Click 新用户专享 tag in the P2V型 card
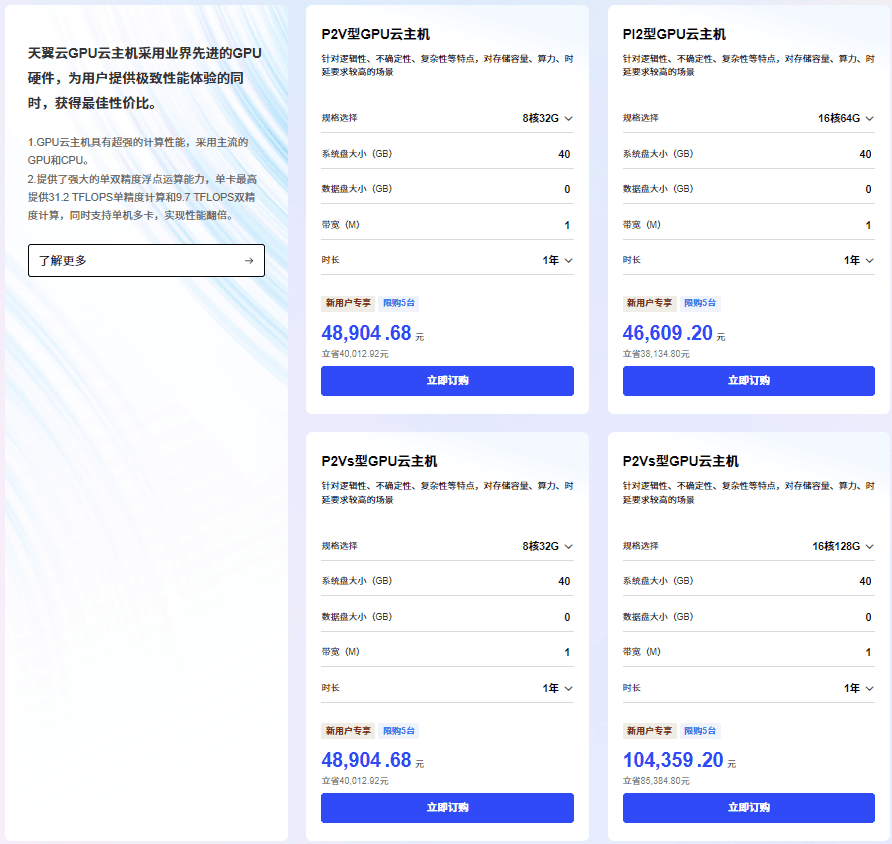The height and width of the screenshot is (844, 892). coord(348,303)
